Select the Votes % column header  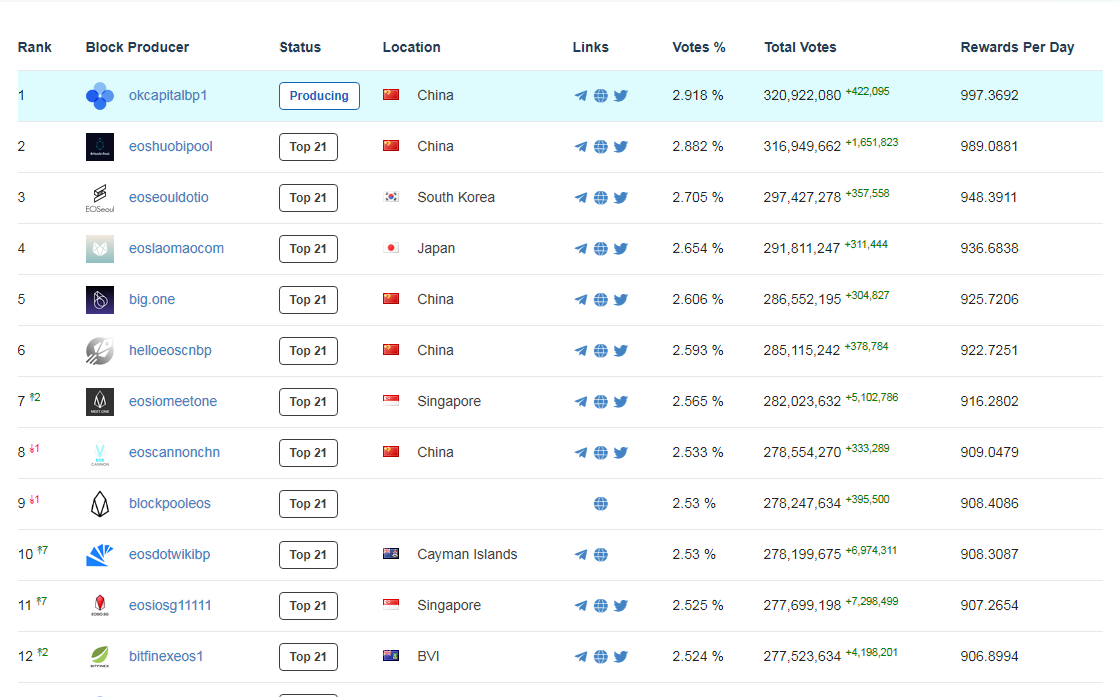click(x=699, y=47)
